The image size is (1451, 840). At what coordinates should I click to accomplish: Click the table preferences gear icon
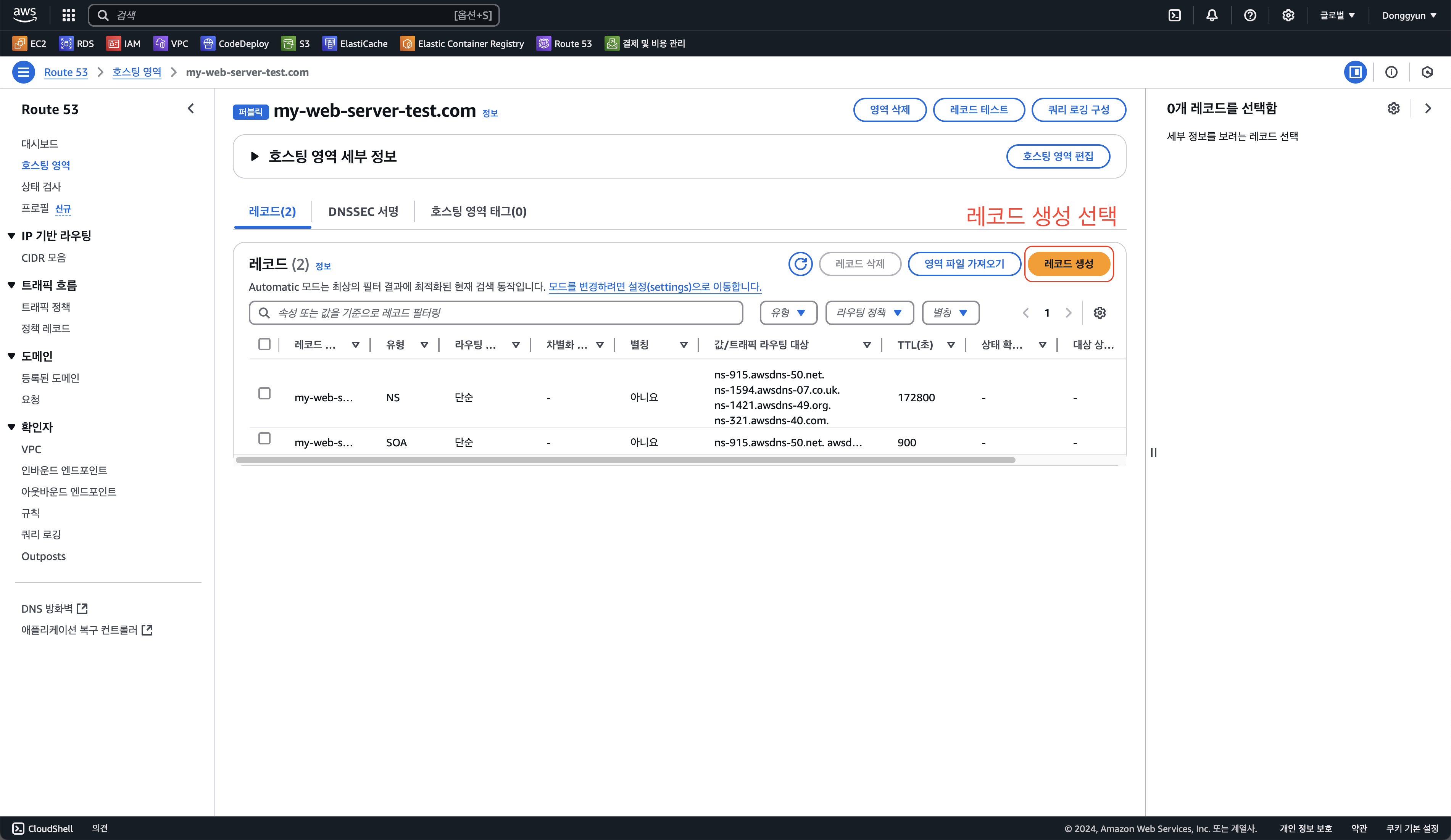[1099, 313]
